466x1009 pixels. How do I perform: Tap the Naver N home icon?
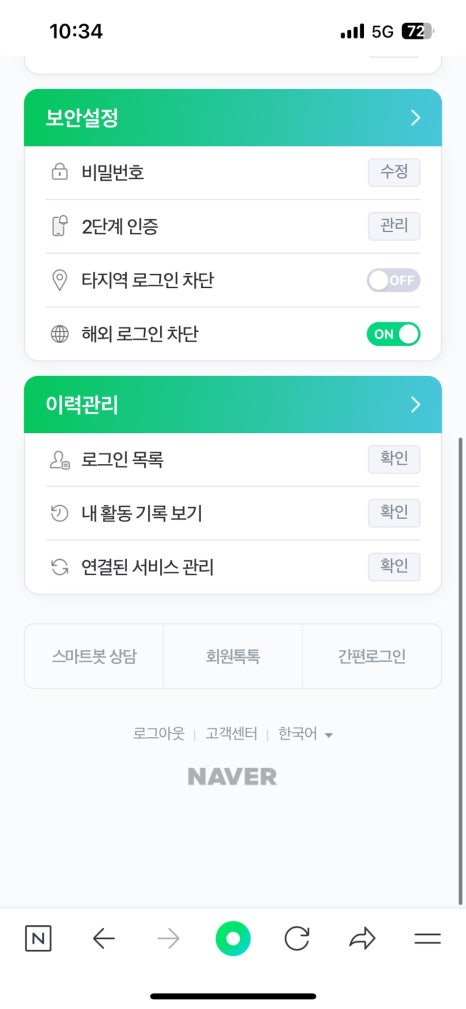[x=38, y=939]
